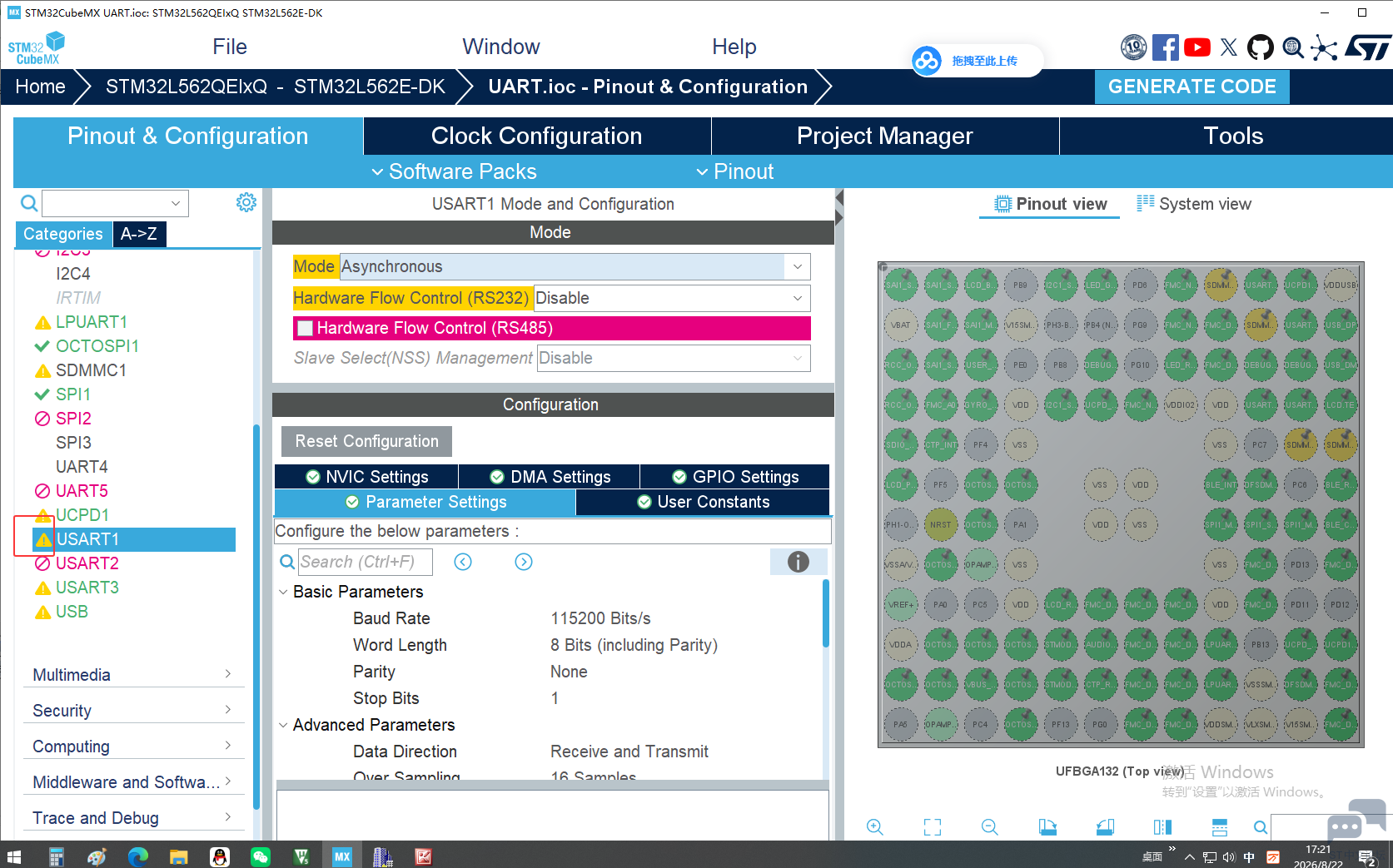
Task: Open the GitHub icon link
Action: coord(1261,47)
